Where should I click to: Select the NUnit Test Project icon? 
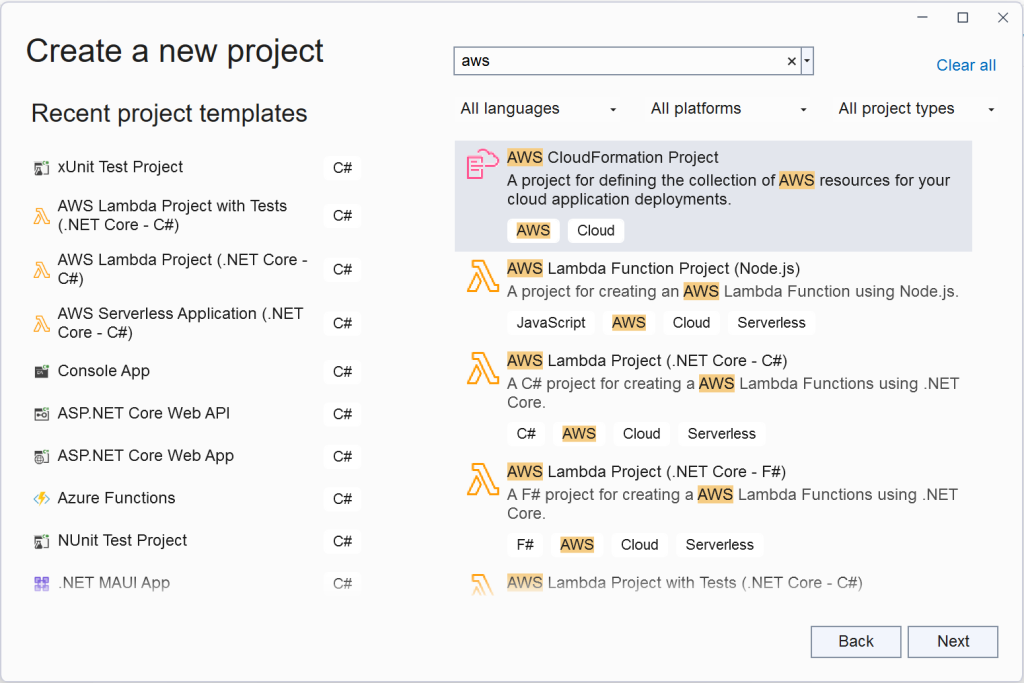(x=41, y=541)
